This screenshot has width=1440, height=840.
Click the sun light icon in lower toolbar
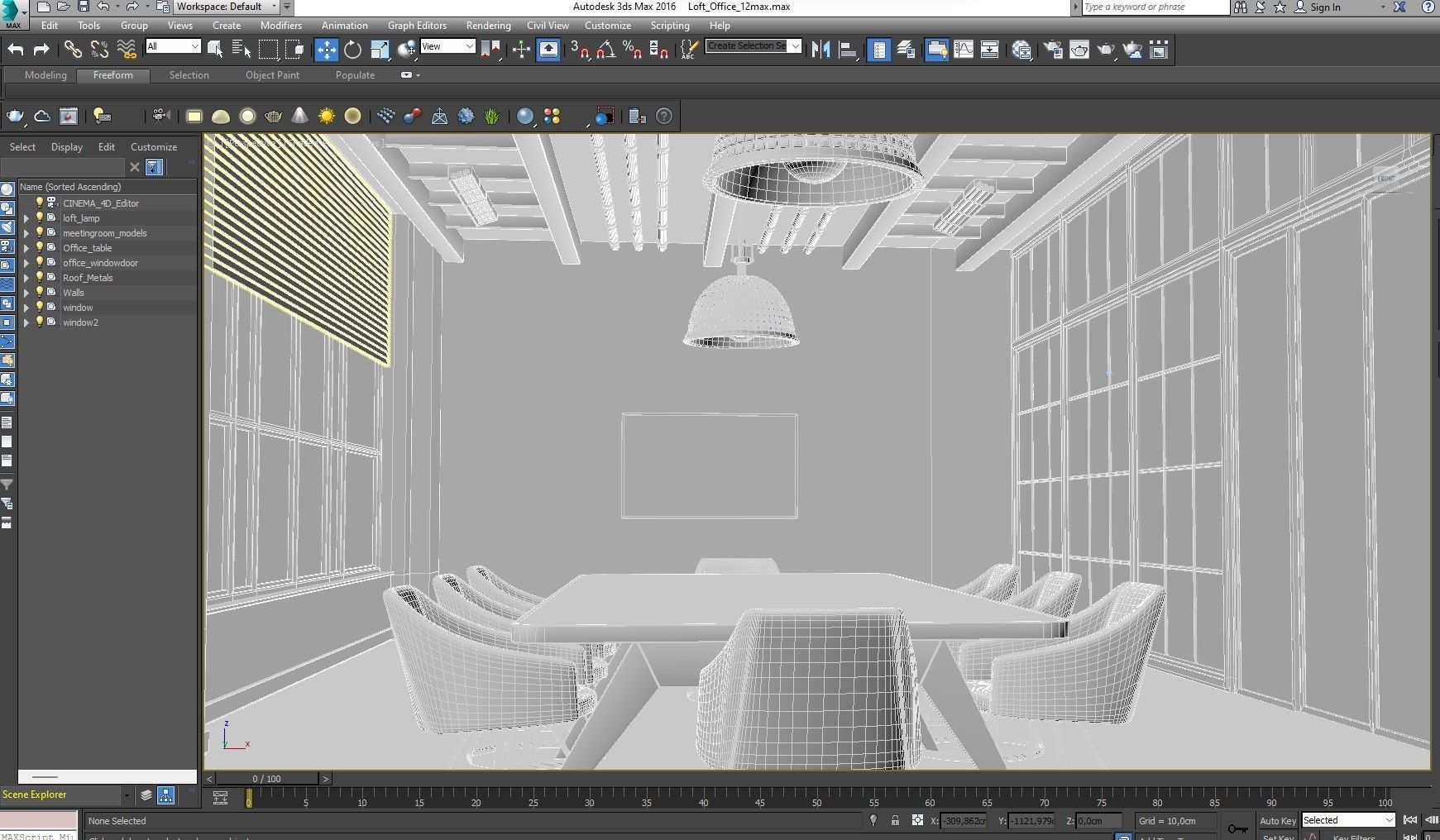(327, 117)
